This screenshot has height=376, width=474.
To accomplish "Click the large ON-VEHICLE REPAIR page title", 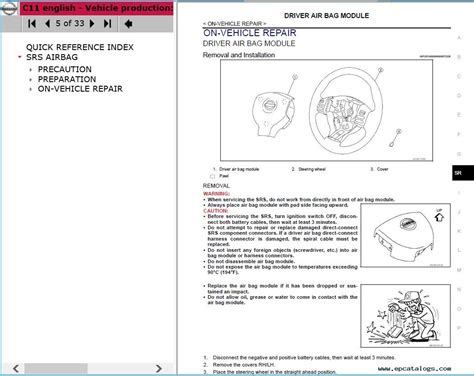I will 250,33.
